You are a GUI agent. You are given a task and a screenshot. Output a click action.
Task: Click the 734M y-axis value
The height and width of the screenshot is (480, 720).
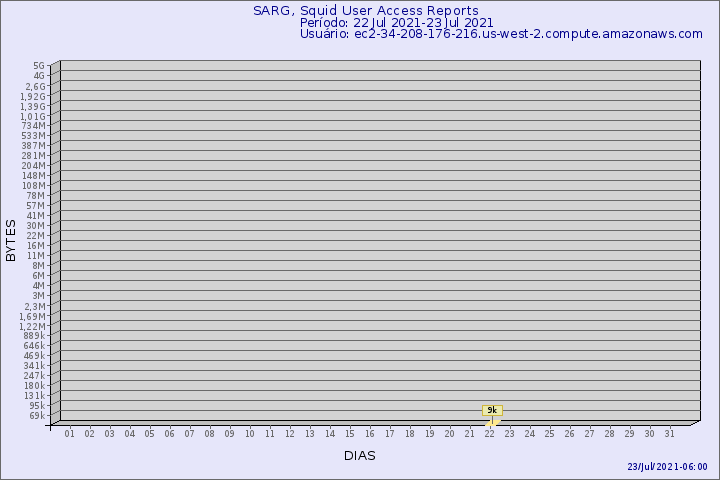tap(34, 126)
